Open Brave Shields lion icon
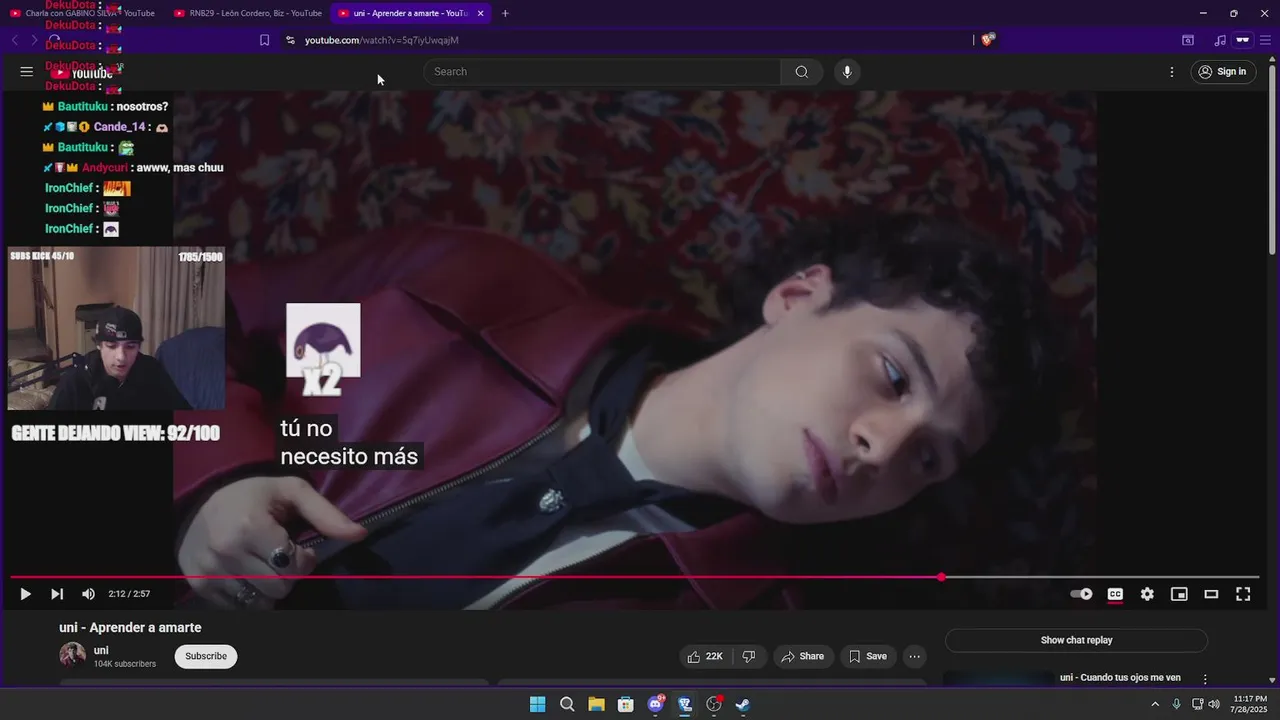Screen dimensions: 1280x720 (x=987, y=40)
